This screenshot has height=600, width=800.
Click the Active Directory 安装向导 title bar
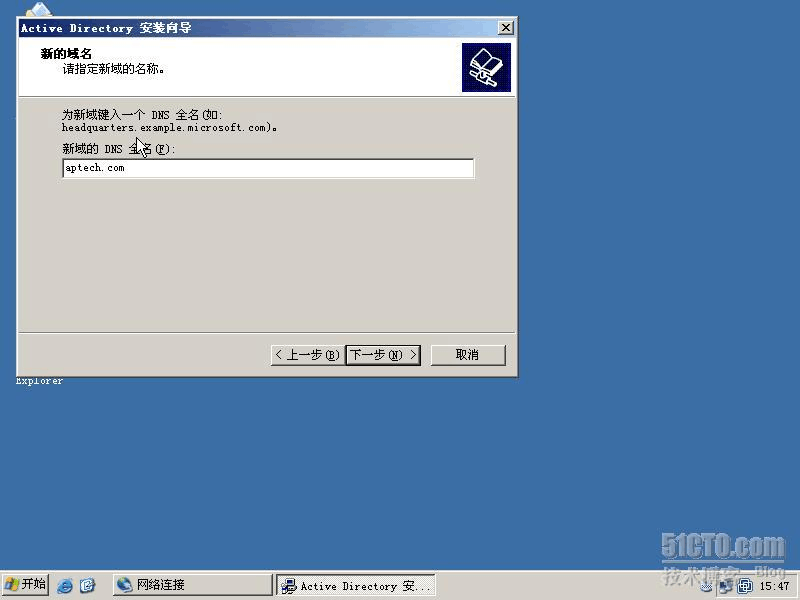pos(250,28)
